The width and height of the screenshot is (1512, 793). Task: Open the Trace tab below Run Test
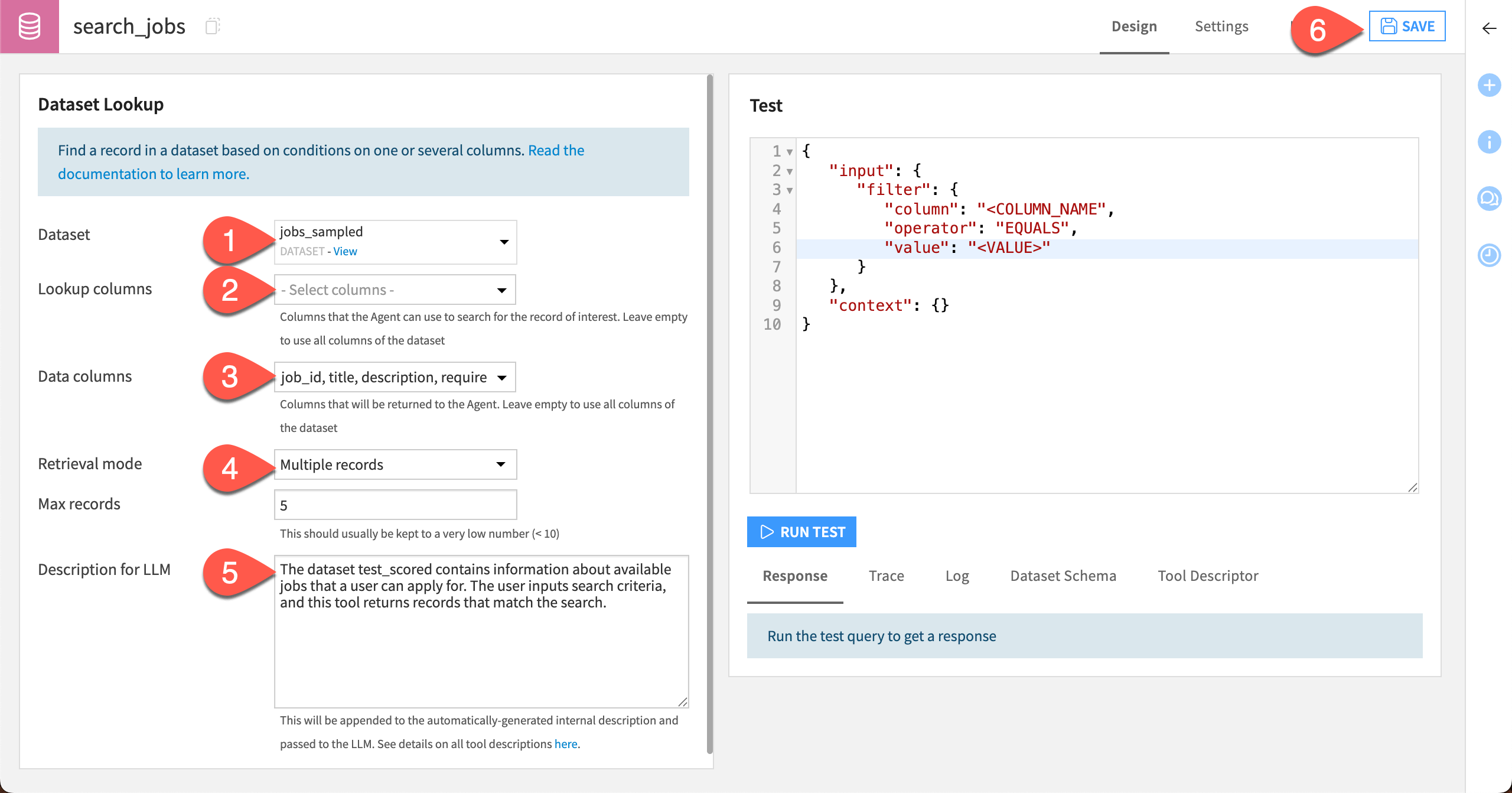pos(886,576)
